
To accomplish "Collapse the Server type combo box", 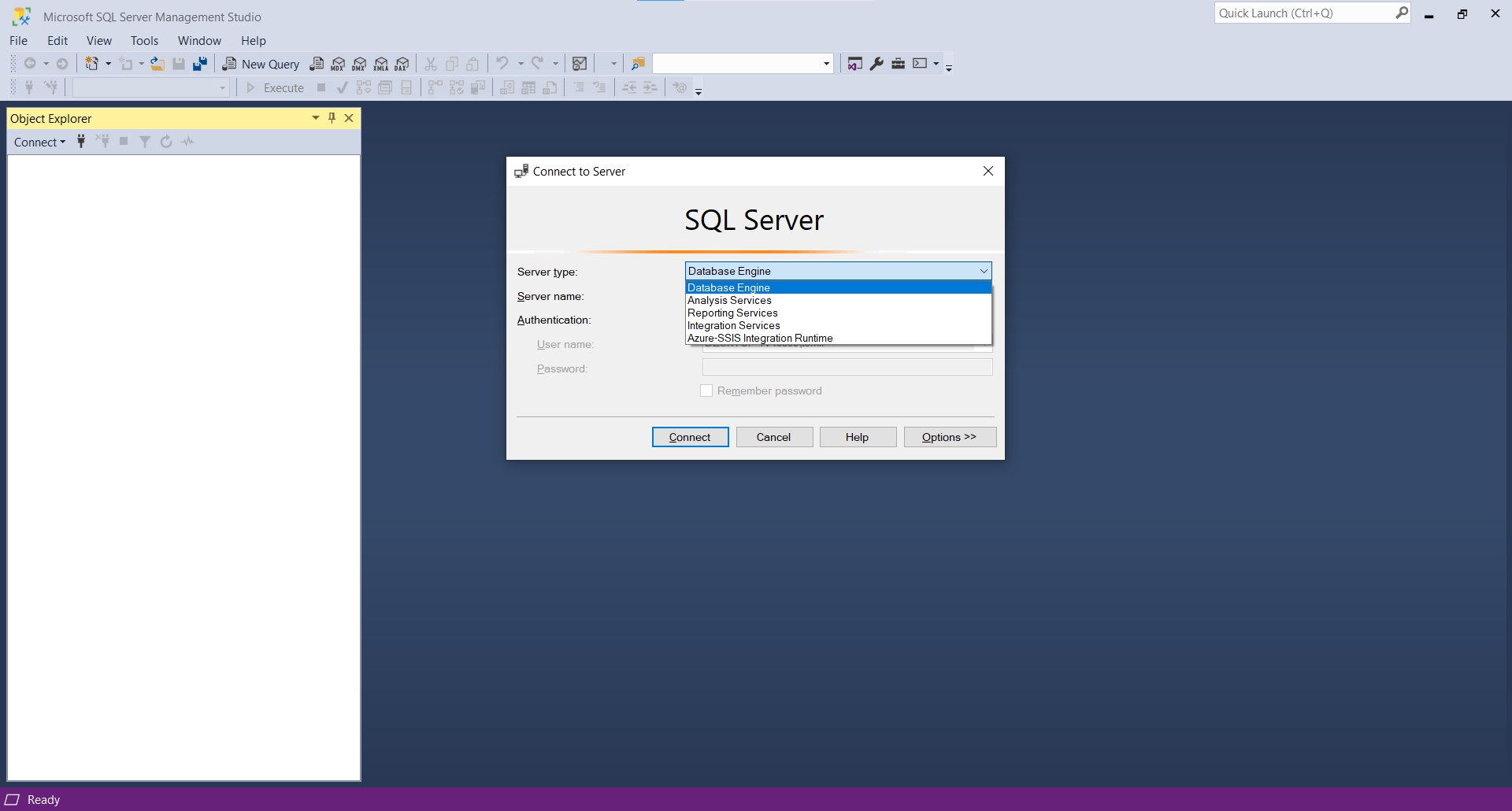I will pyautogui.click(x=984, y=271).
